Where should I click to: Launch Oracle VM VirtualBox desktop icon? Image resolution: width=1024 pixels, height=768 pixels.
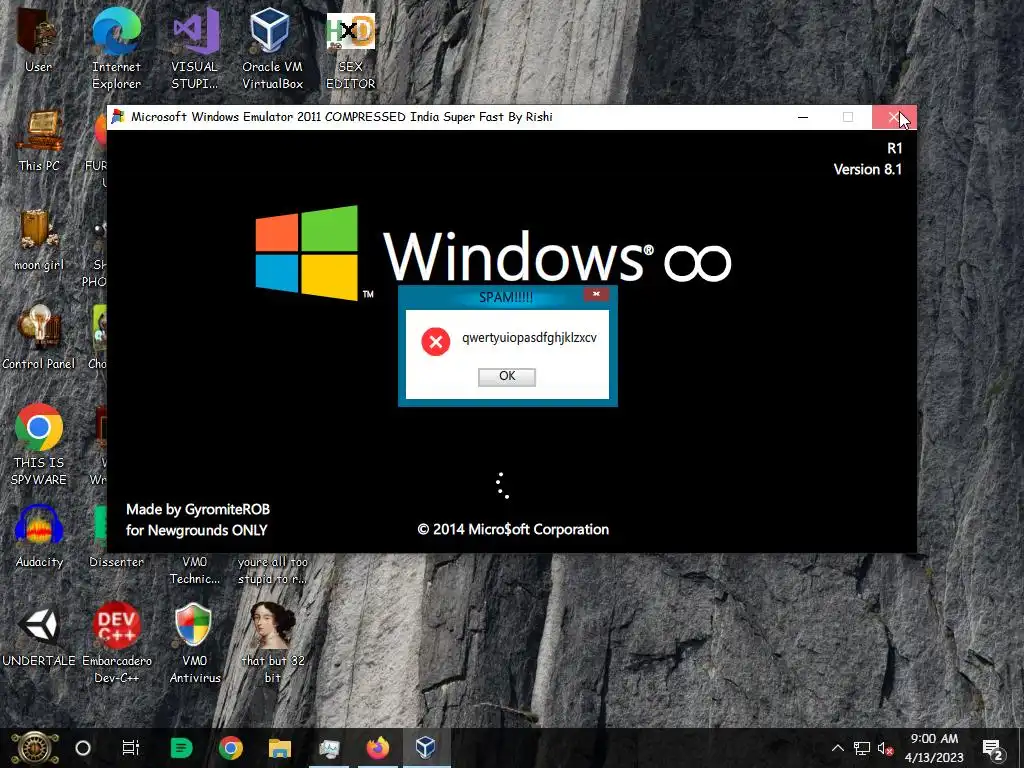pos(272,49)
